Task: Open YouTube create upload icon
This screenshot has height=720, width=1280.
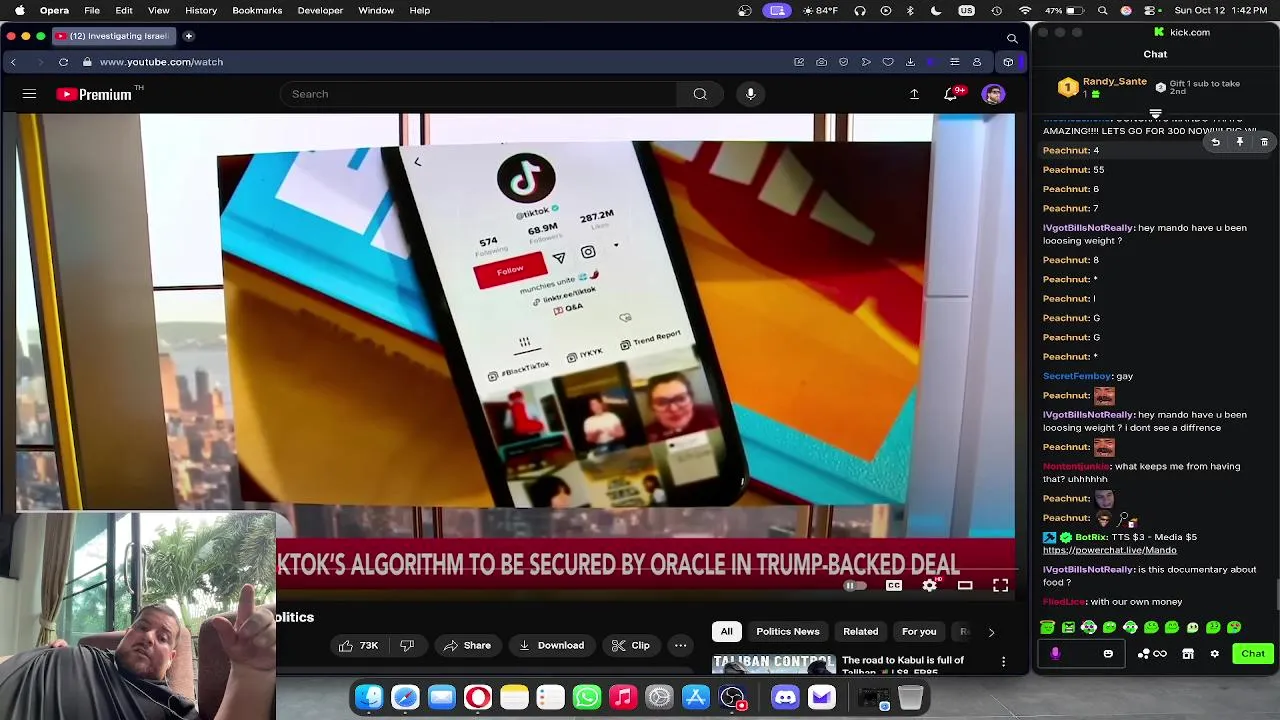Action: (914, 94)
